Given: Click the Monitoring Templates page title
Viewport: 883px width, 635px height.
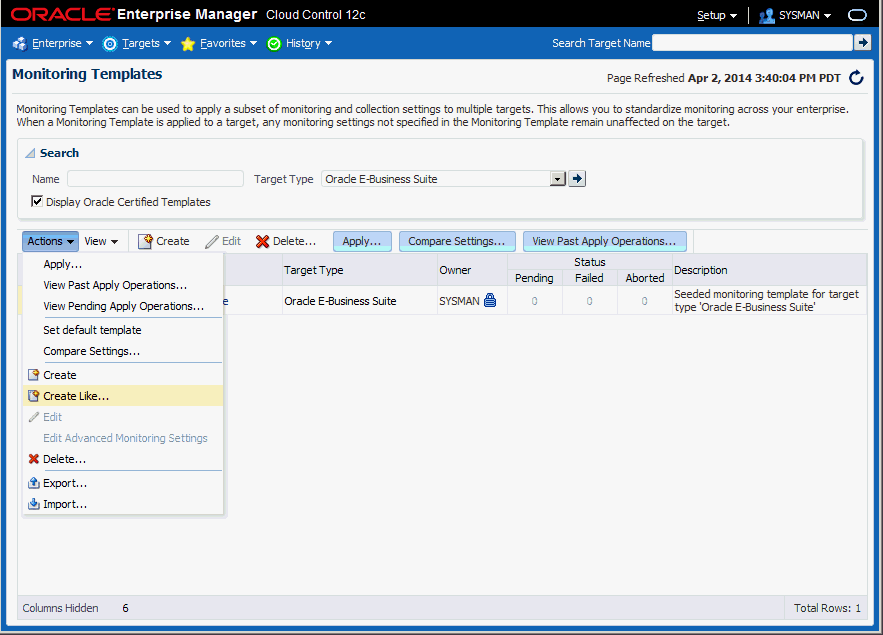Looking at the screenshot, I should point(87,74).
